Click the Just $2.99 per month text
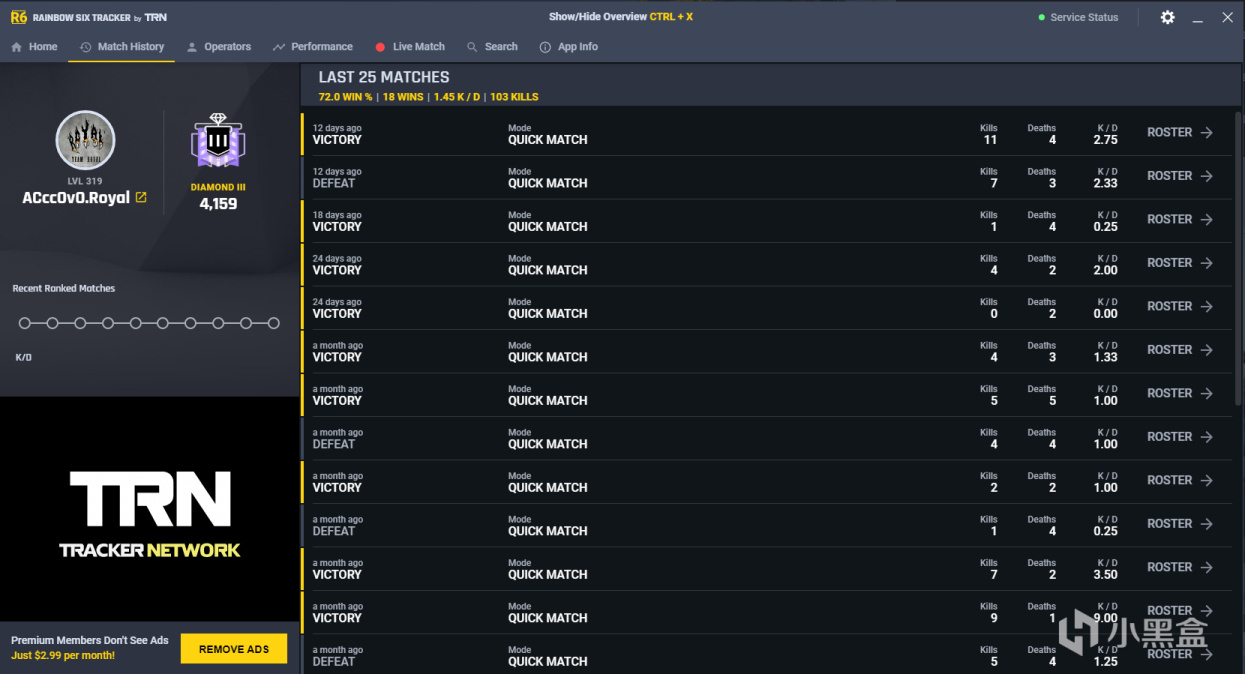This screenshot has width=1245, height=674. (x=63, y=656)
